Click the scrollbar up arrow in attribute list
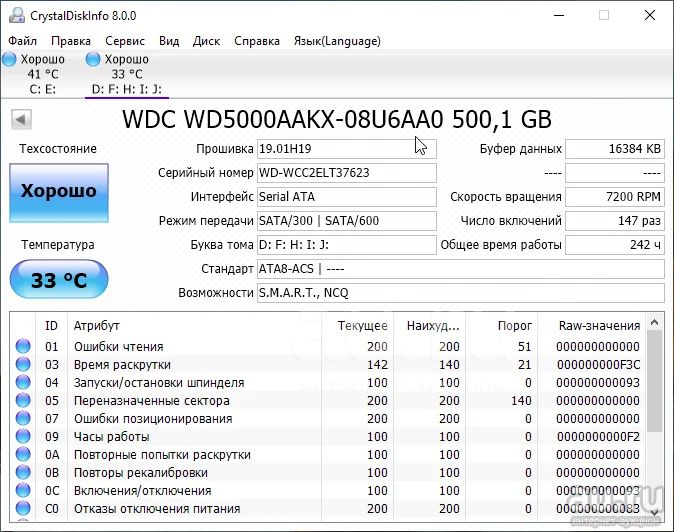Image resolution: width=674 pixels, height=532 pixels. [x=655, y=322]
